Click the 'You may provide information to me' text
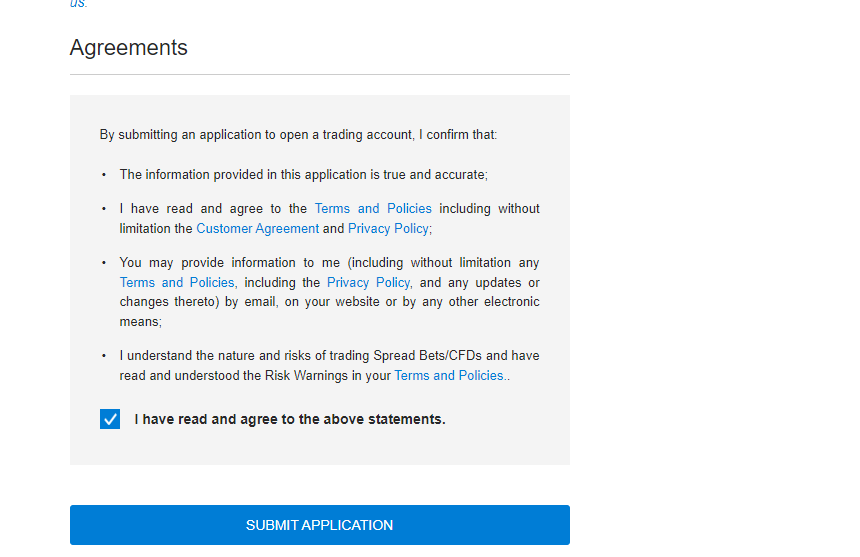 229,263
